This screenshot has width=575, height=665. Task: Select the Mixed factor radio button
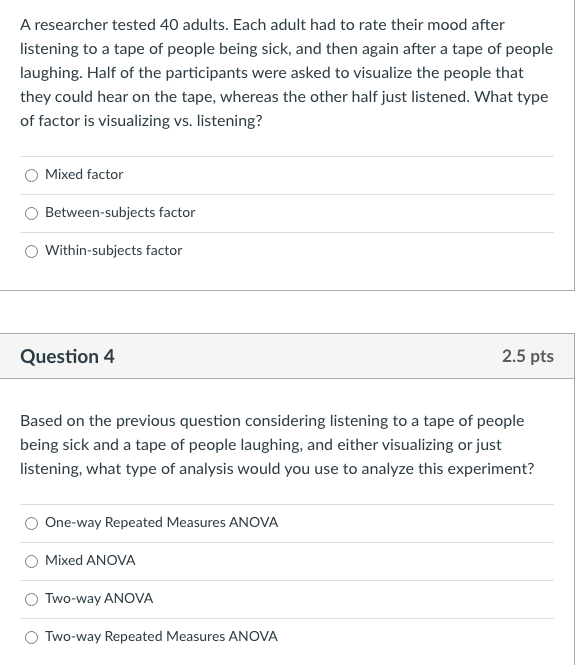[31, 175]
